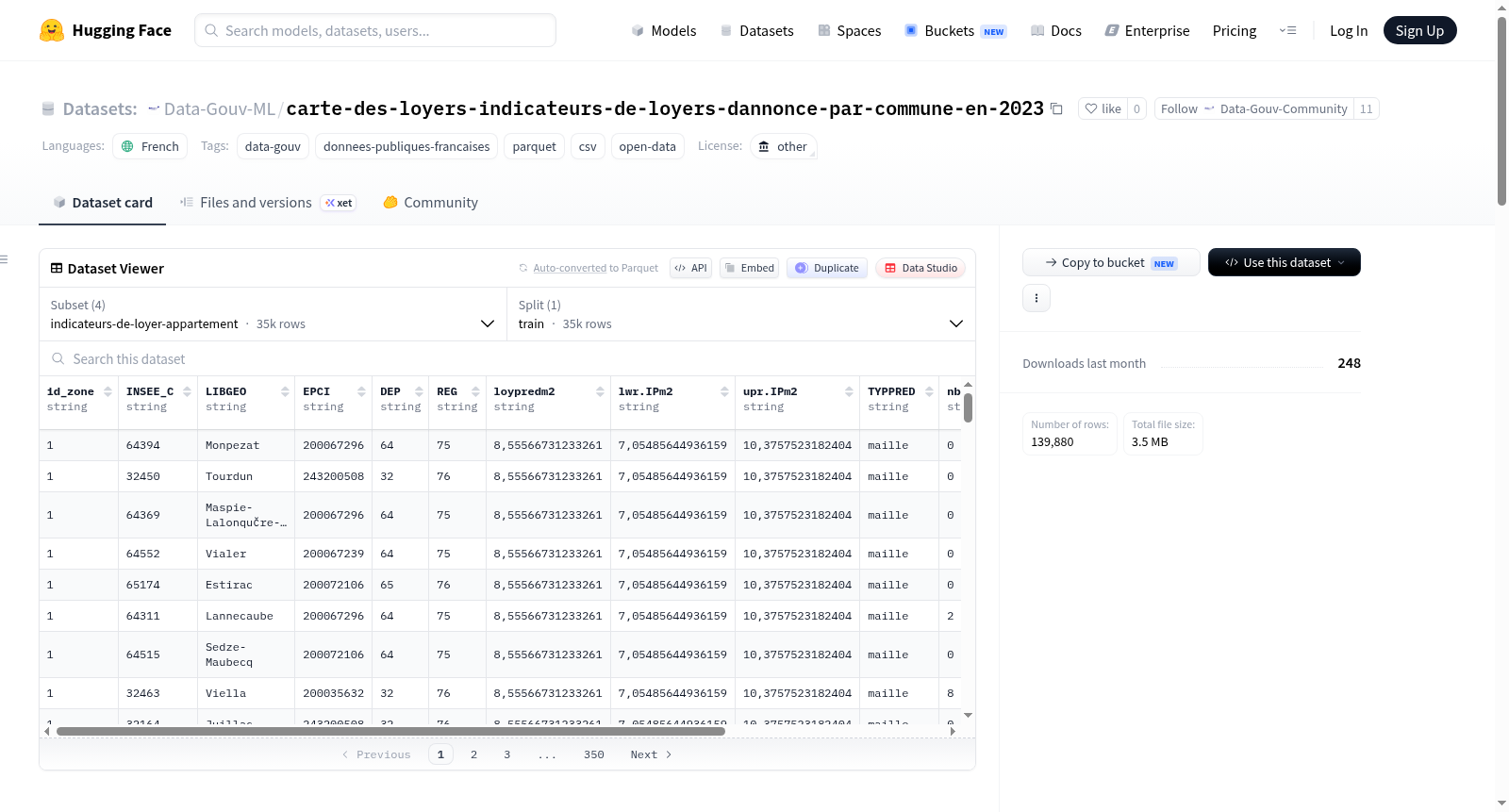Select the other license tag
Screen dimensions: 1509x812
click(x=783, y=146)
